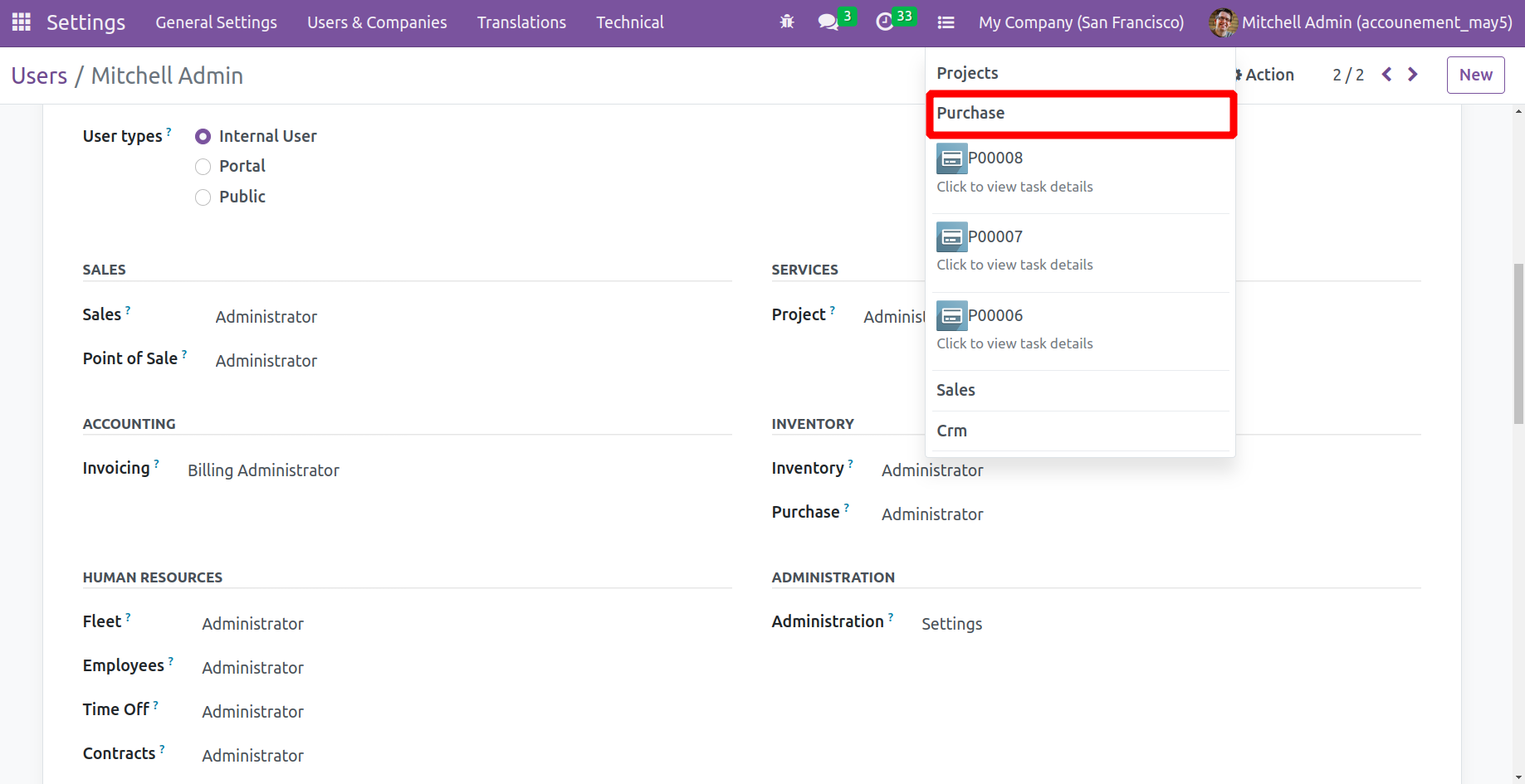Image resolution: width=1525 pixels, height=784 pixels.
Task: Click the P00008 purchase order icon
Action: (951, 158)
